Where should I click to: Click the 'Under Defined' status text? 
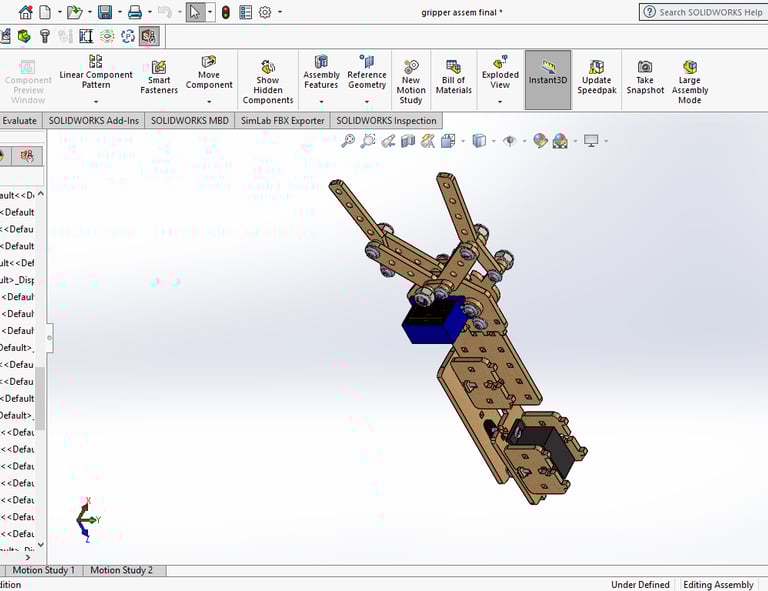click(x=640, y=585)
